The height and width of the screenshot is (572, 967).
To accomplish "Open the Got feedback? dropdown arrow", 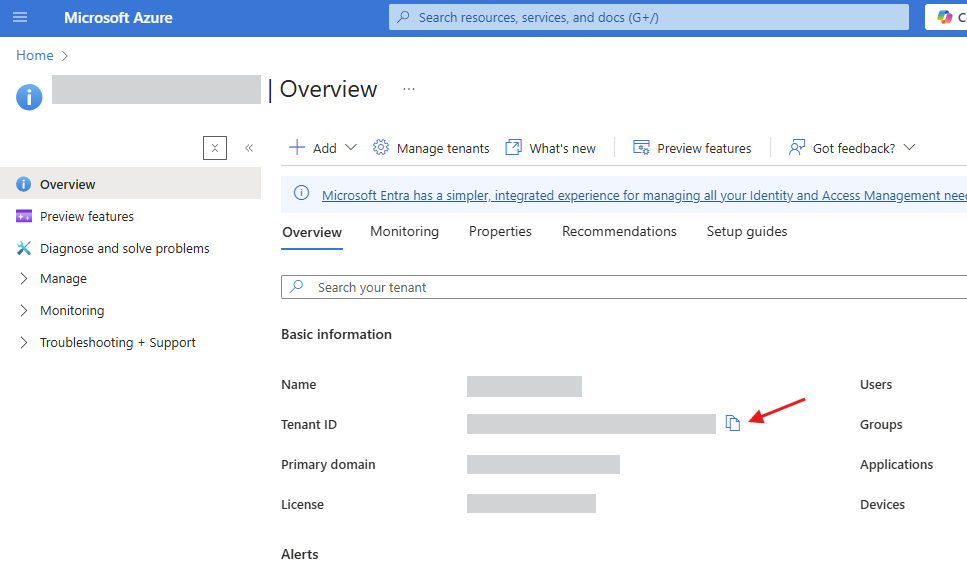I will (909, 147).
